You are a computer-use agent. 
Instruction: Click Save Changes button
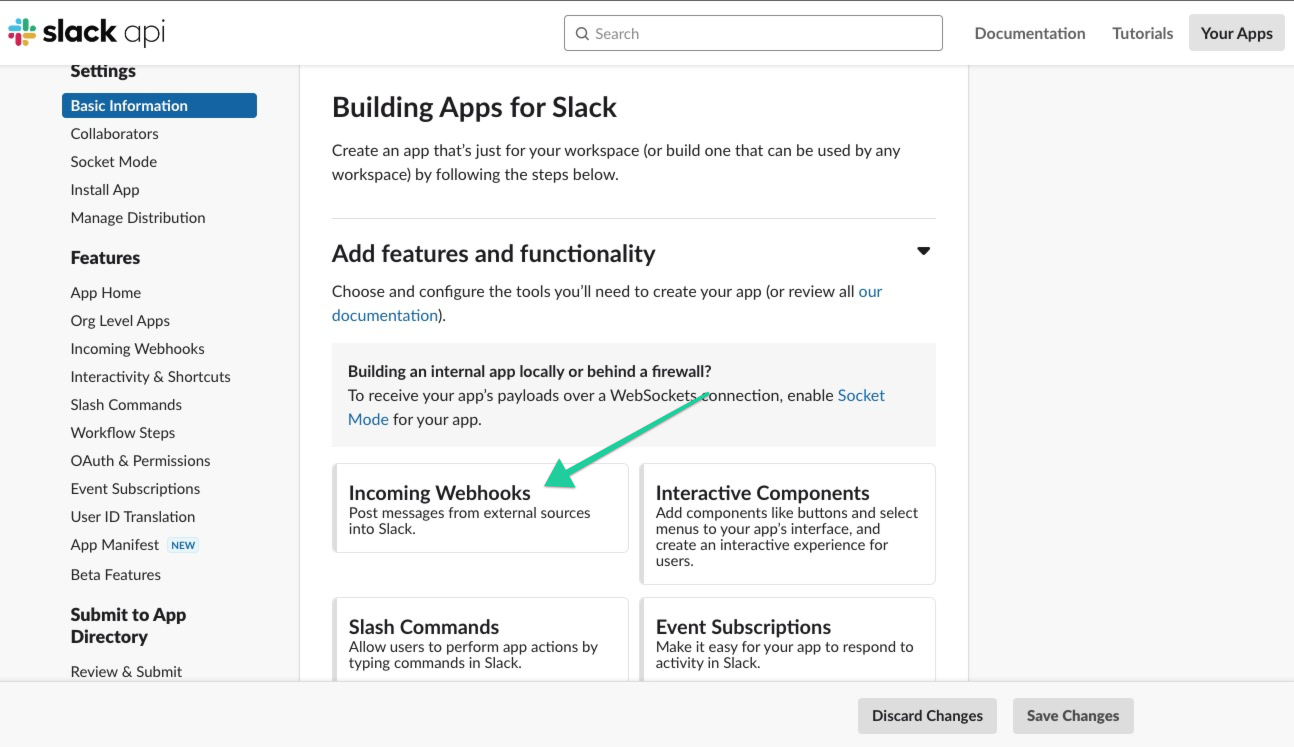(1073, 715)
